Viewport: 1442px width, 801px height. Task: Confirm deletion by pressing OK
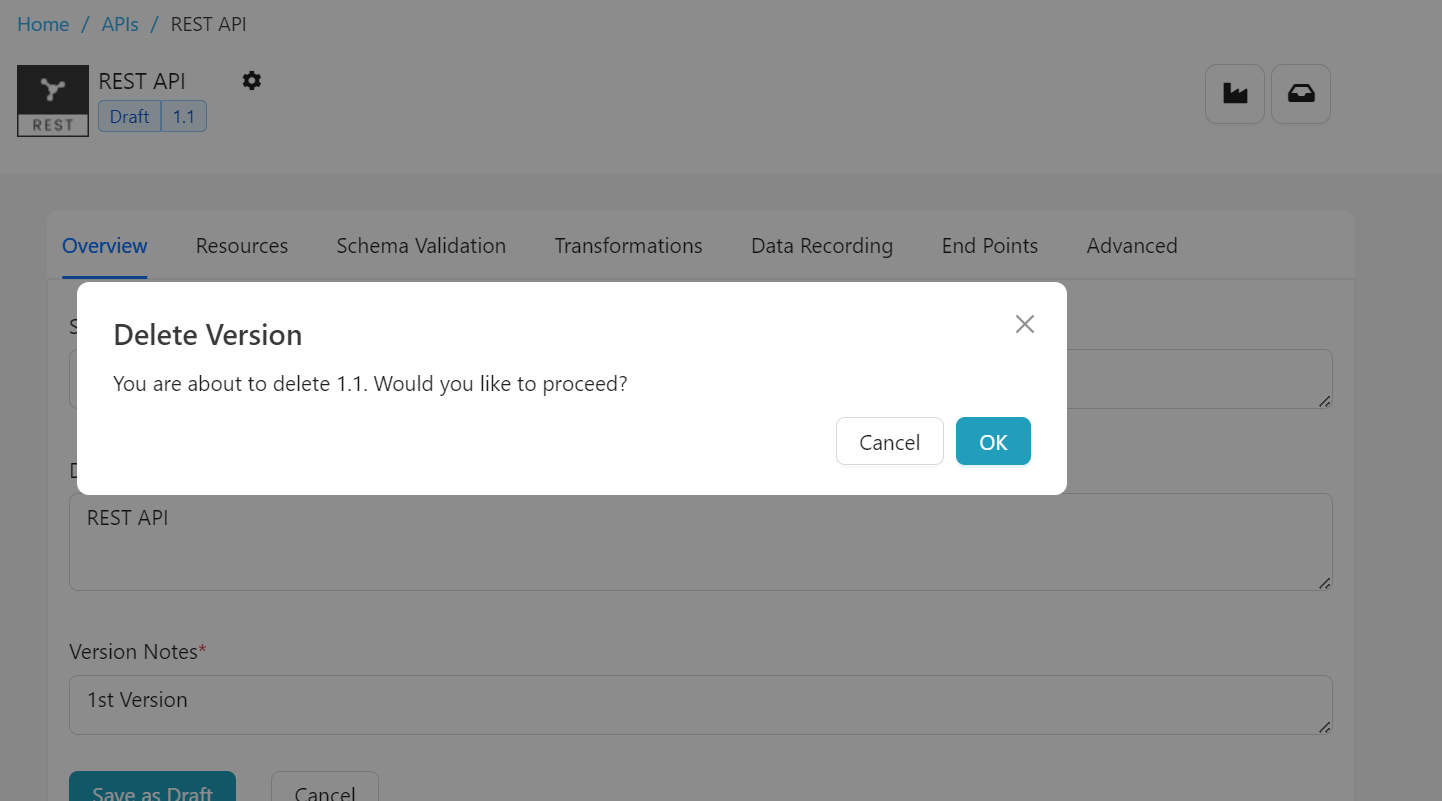tap(993, 442)
